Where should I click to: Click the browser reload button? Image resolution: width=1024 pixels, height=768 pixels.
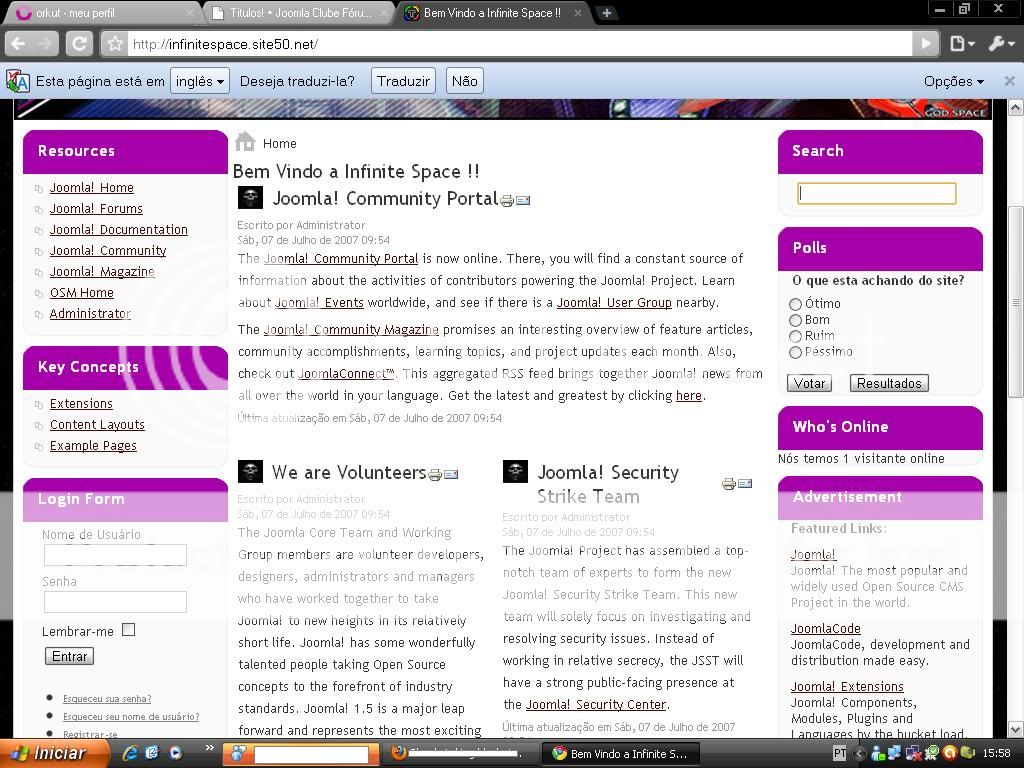pyautogui.click(x=79, y=43)
